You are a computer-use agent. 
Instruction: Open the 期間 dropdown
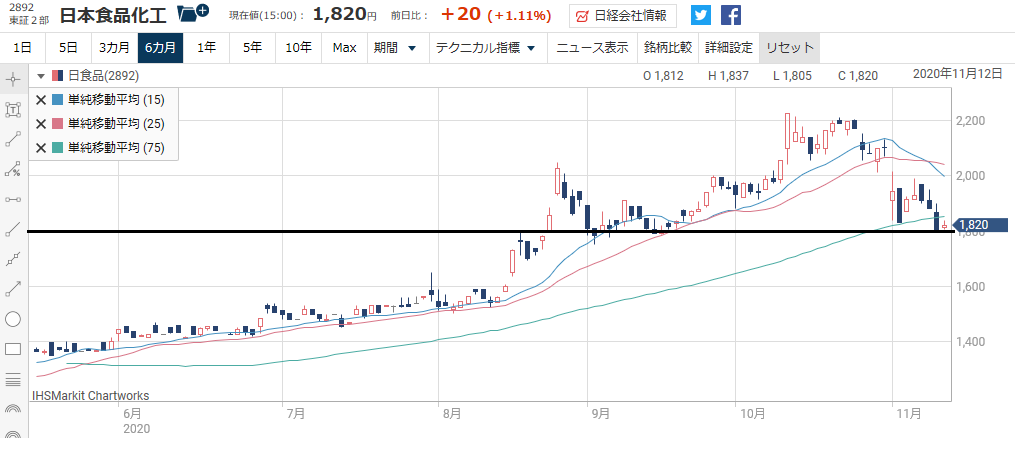[395, 48]
